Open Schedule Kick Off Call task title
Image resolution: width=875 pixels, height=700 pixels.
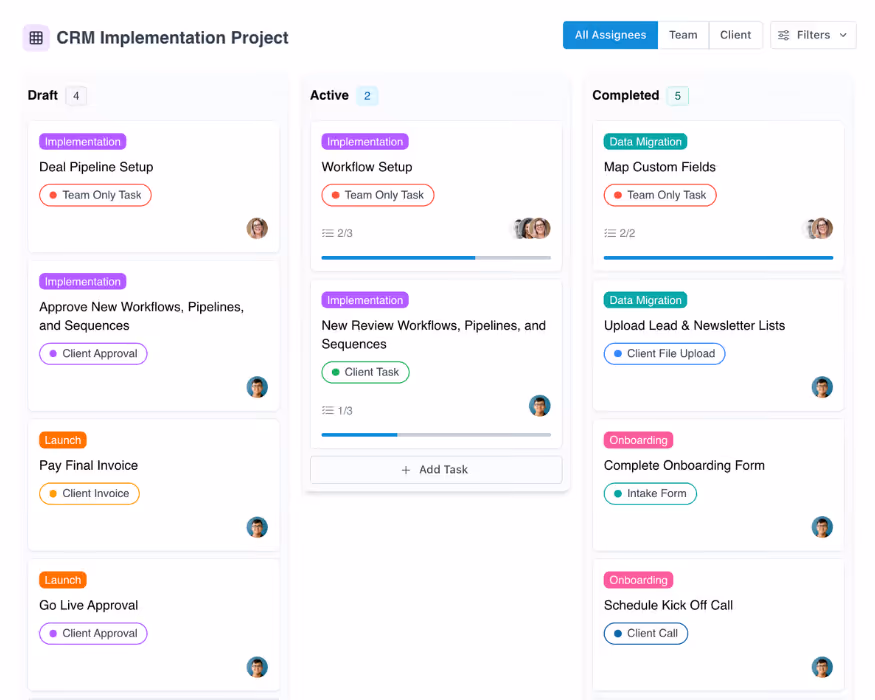[668, 605]
